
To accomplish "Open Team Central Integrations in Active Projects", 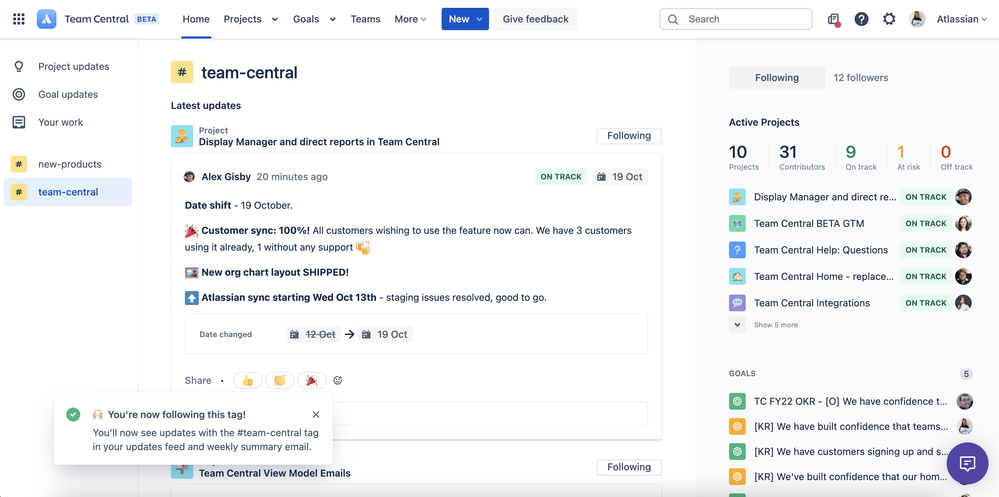I will [812, 303].
